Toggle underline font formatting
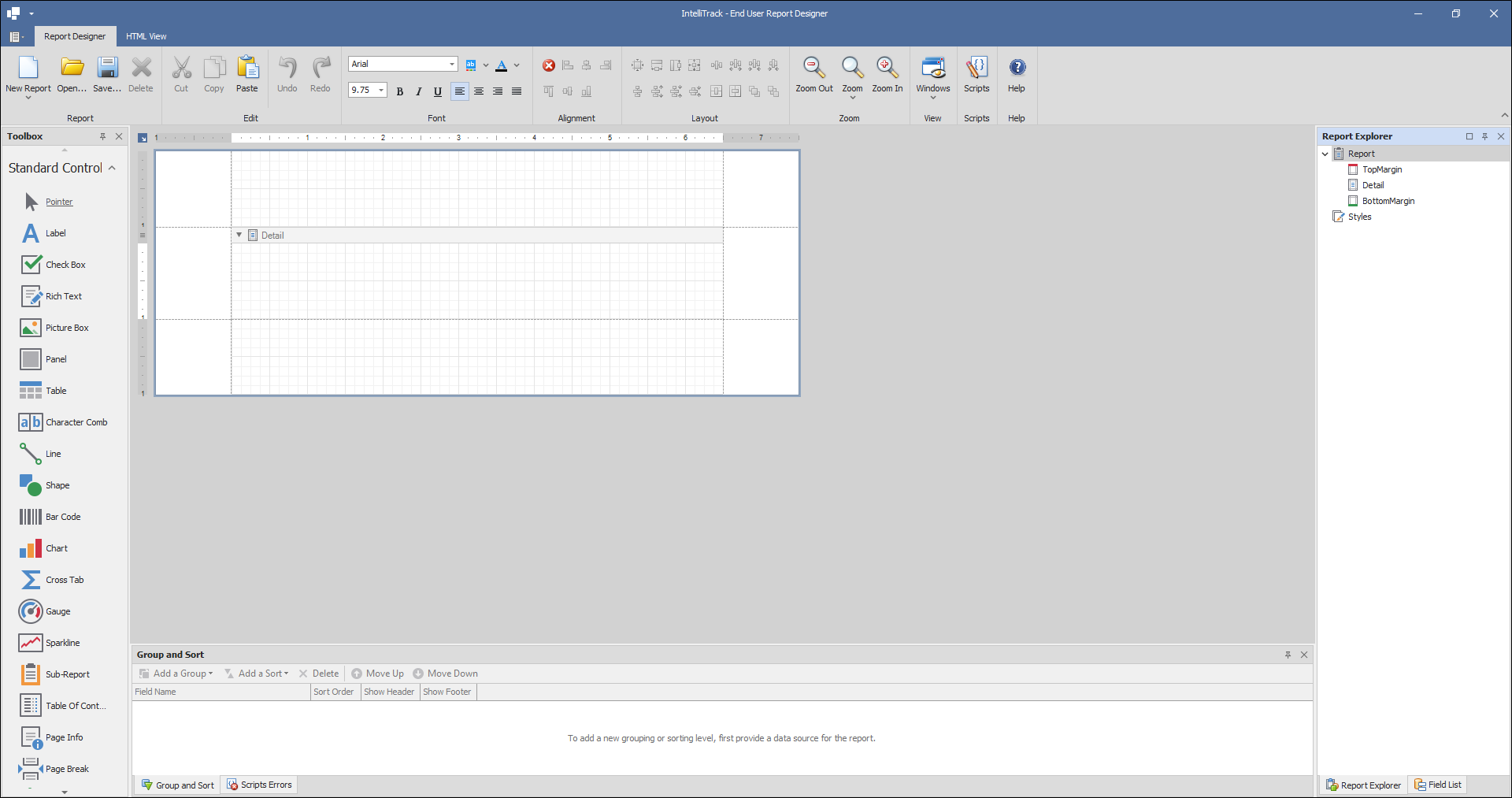The image size is (1512, 798). click(x=438, y=91)
